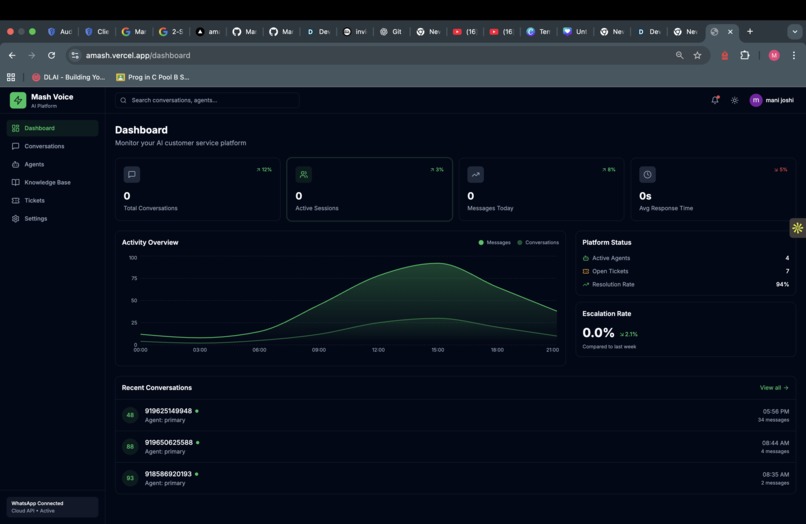Open conversation 918586920193
Viewport: 806px width, 524px height.
(455, 478)
